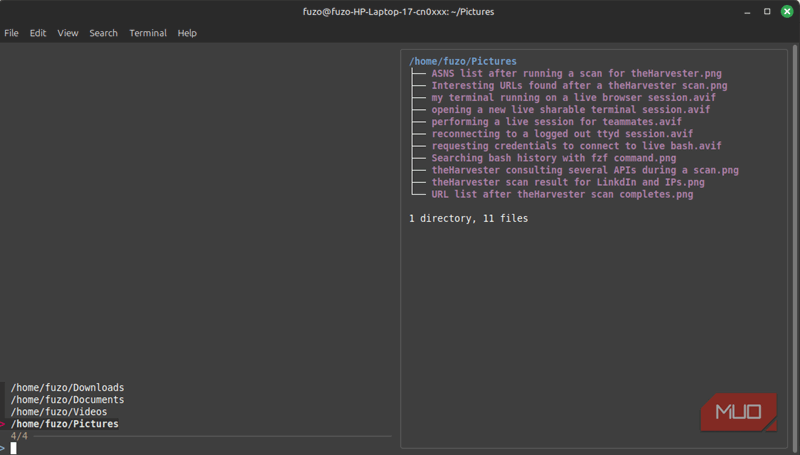Click the ASNS list theHarvester.png file
The width and height of the screenshot is (800, 455).
click(x=576, y=74)
